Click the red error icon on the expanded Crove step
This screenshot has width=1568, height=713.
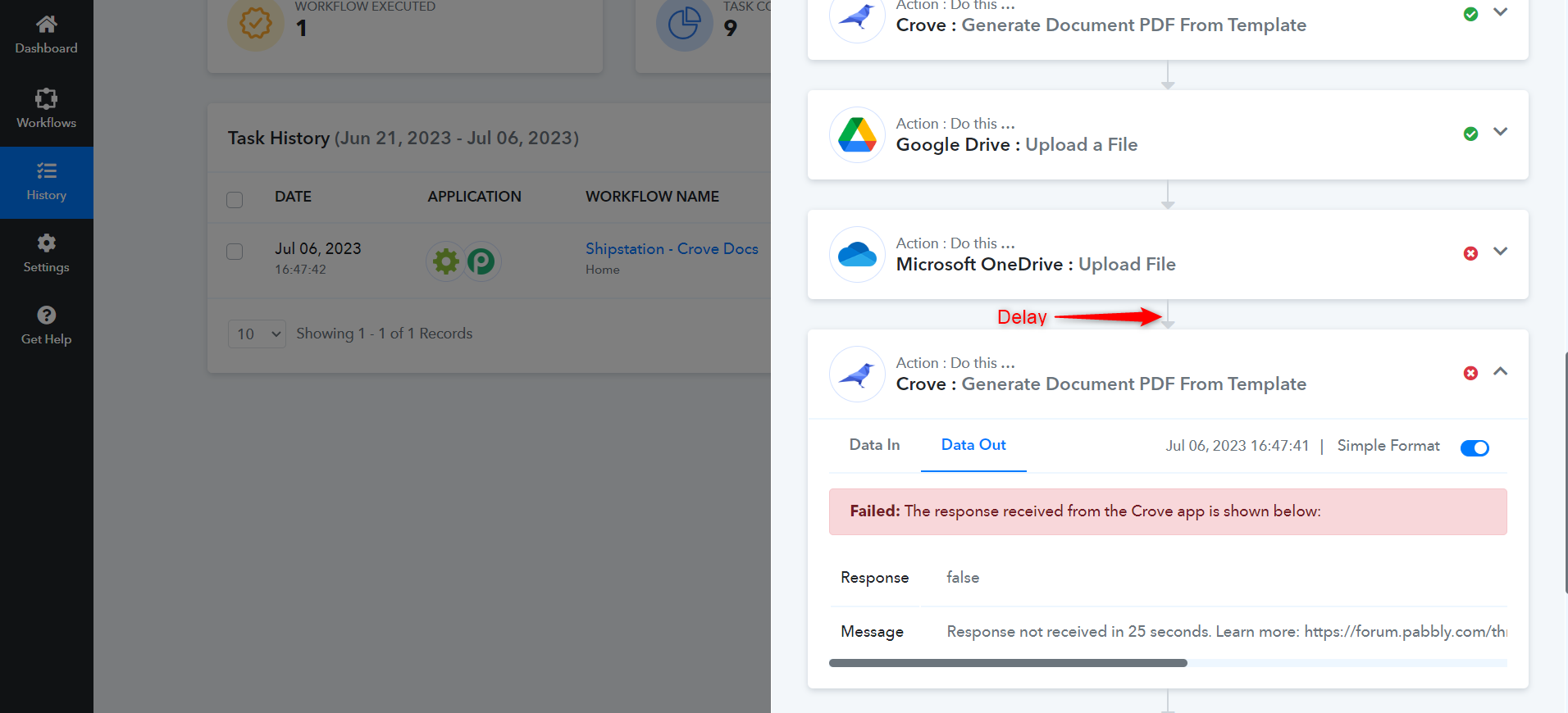(1471, 373)
